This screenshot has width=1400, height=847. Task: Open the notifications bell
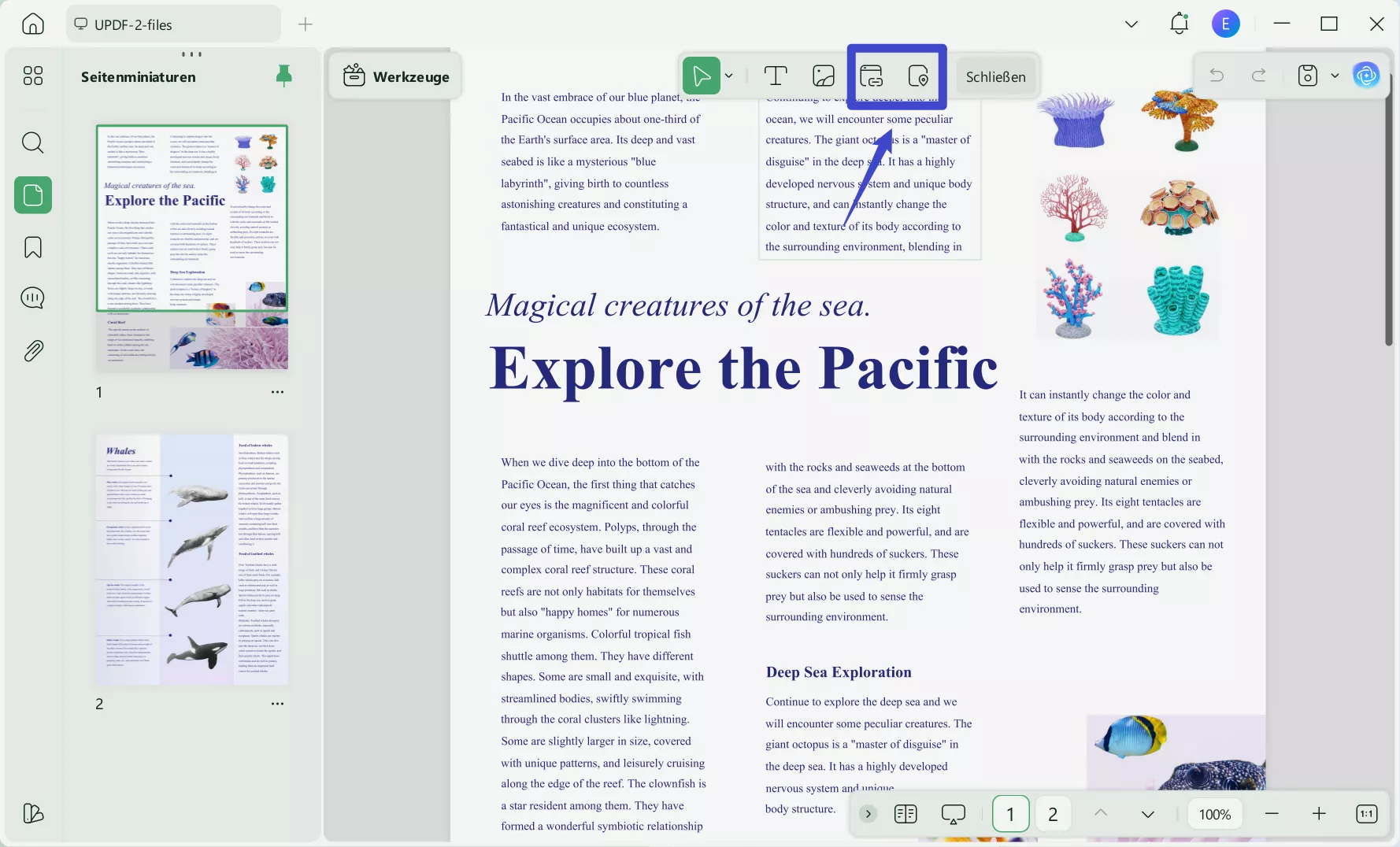coord(1179,24)
